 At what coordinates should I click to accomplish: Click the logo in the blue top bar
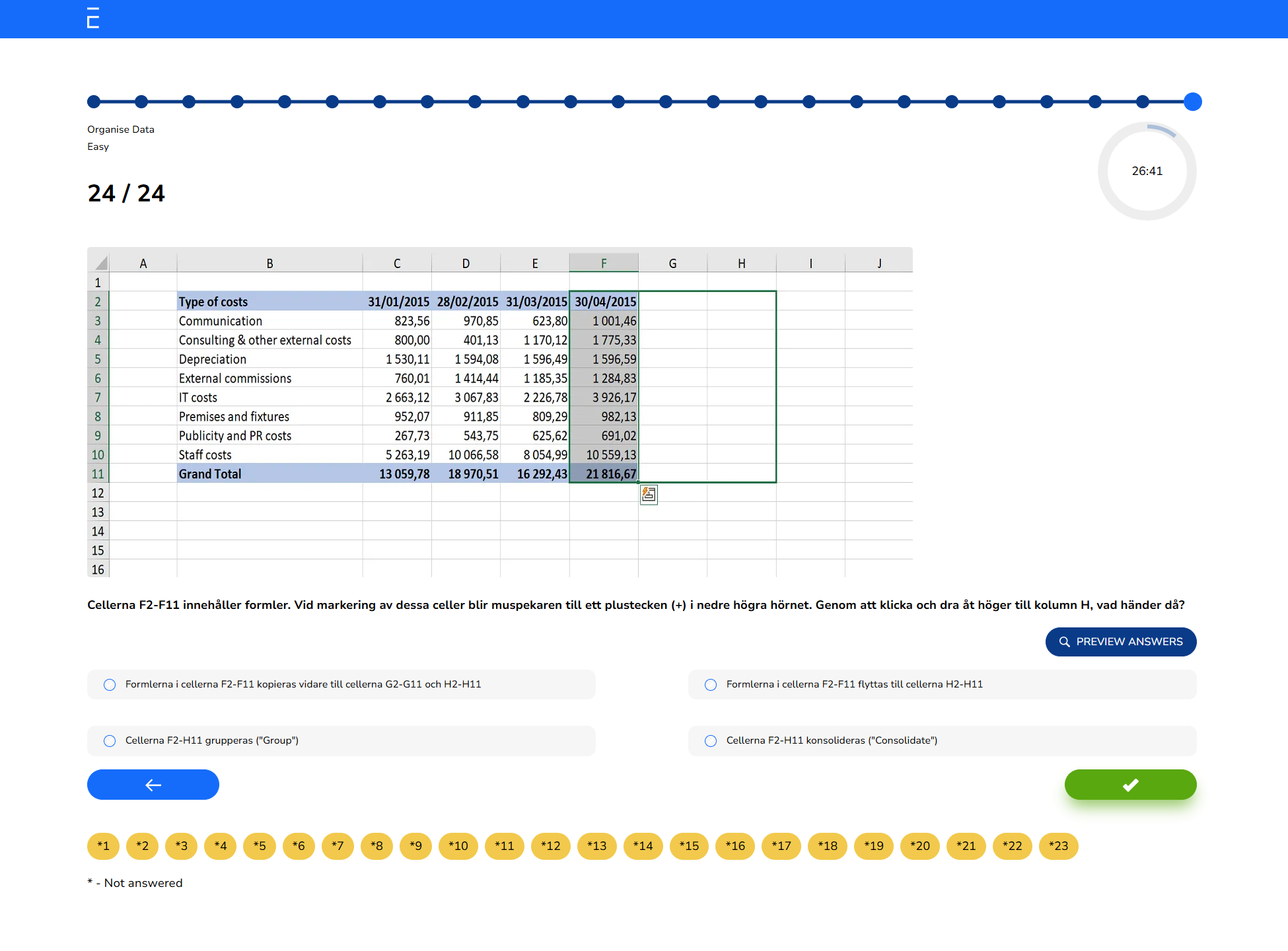pyautogui.click(x=92, y=19)
